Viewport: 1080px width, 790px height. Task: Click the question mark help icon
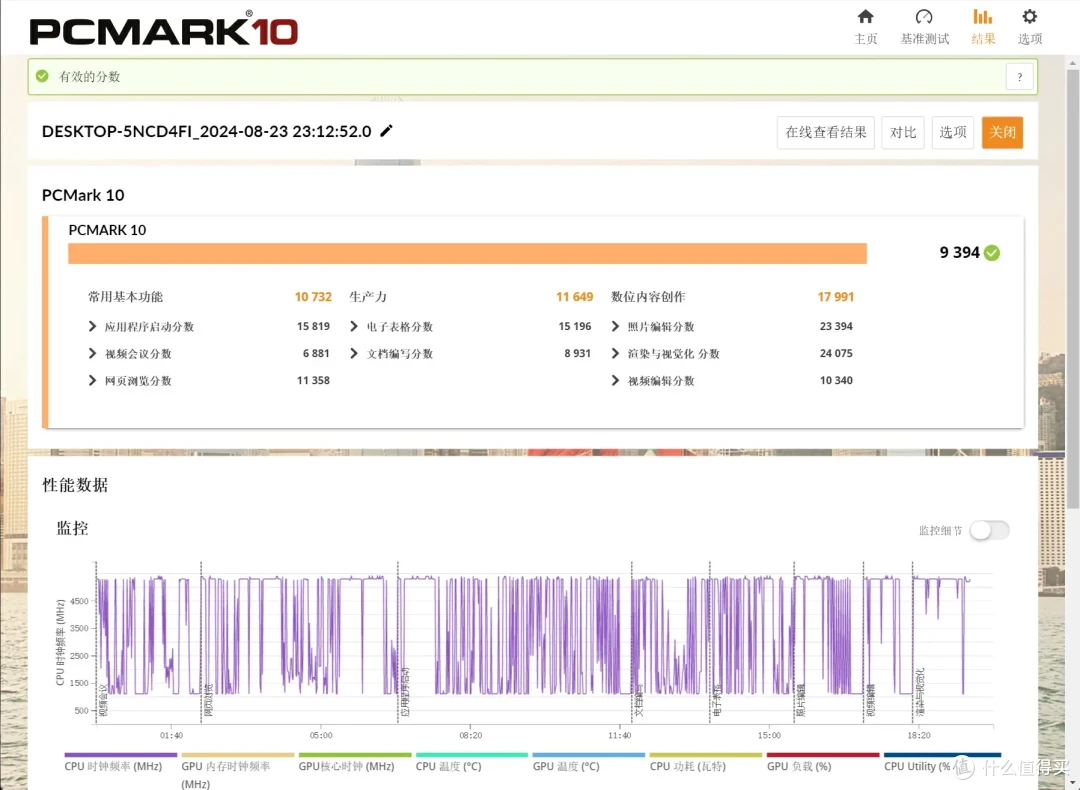(1019, 76)
